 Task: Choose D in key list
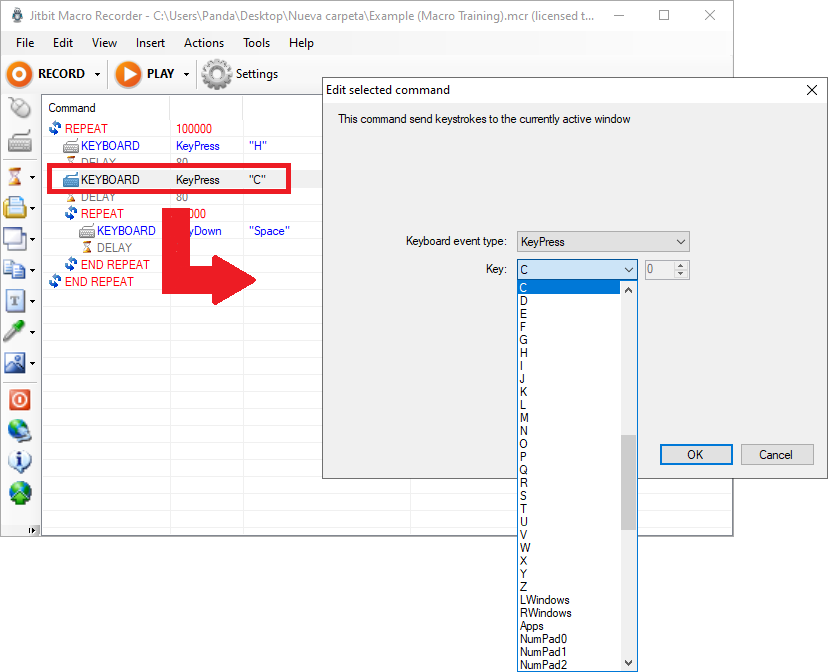click(569, 301)
